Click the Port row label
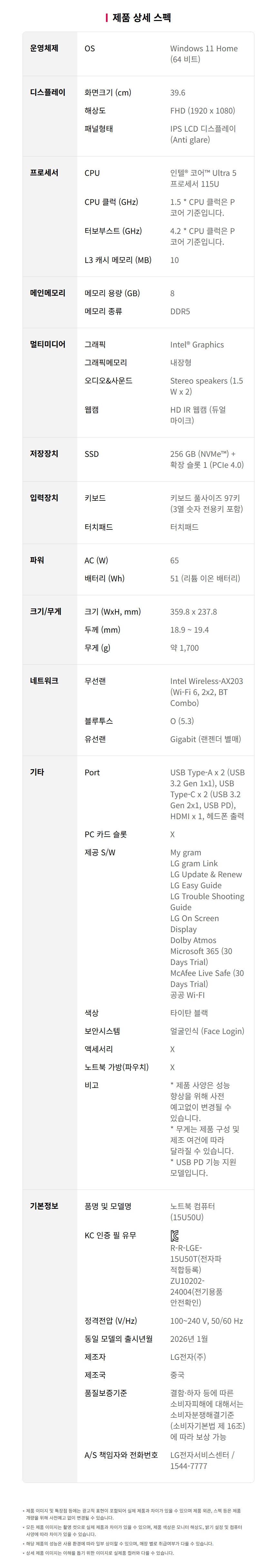The width and height of the screenshot is (277, 1568). tap(92, 772)
